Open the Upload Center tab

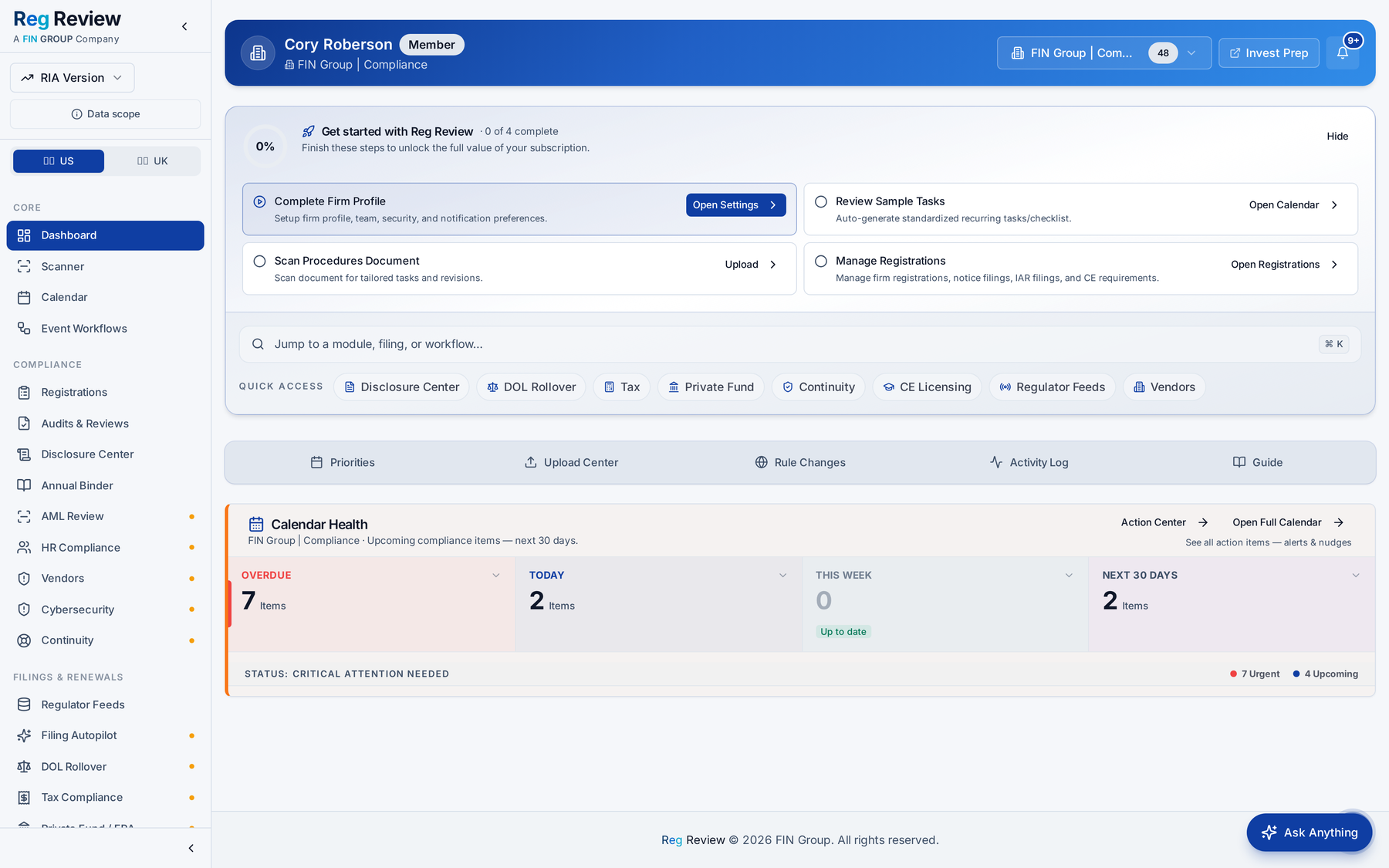(571, 462)
